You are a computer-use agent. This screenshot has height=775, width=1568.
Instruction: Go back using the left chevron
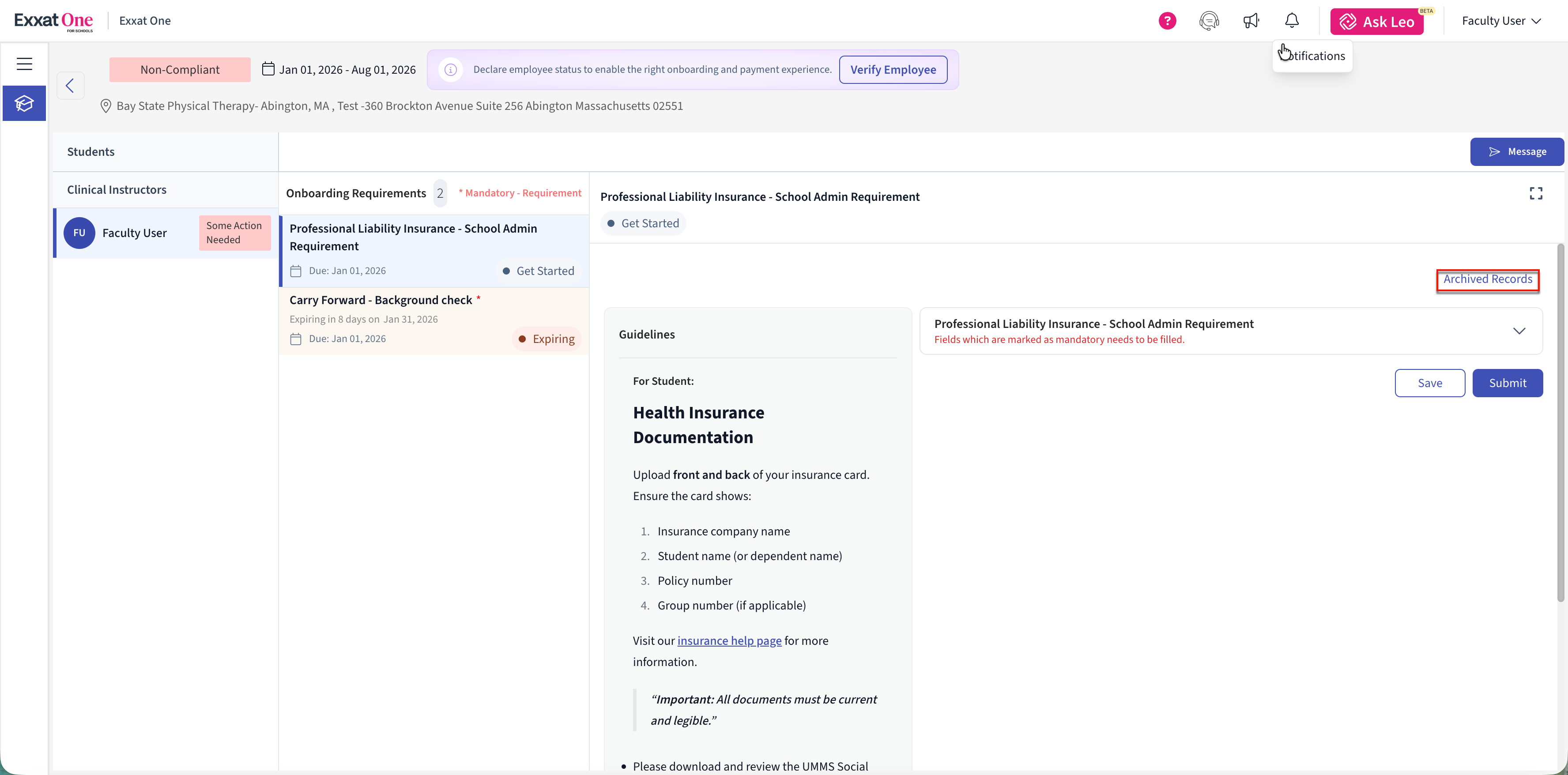[70, 85]
